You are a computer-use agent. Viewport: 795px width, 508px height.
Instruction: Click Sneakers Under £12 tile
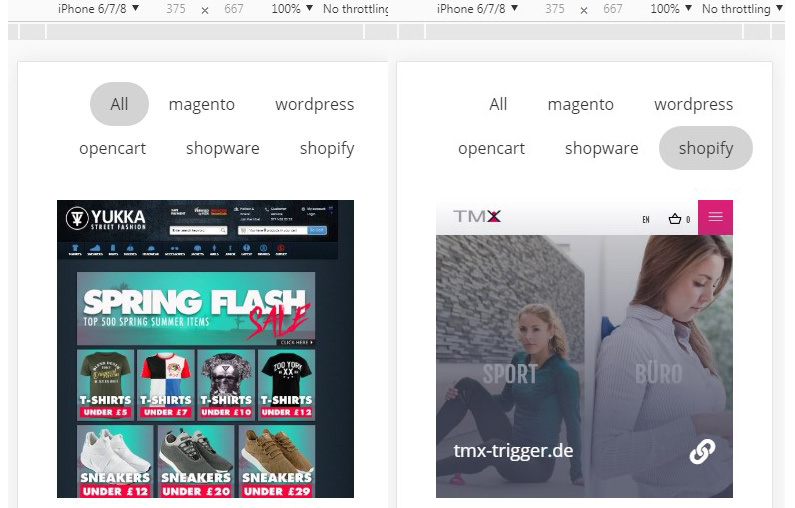115,461
